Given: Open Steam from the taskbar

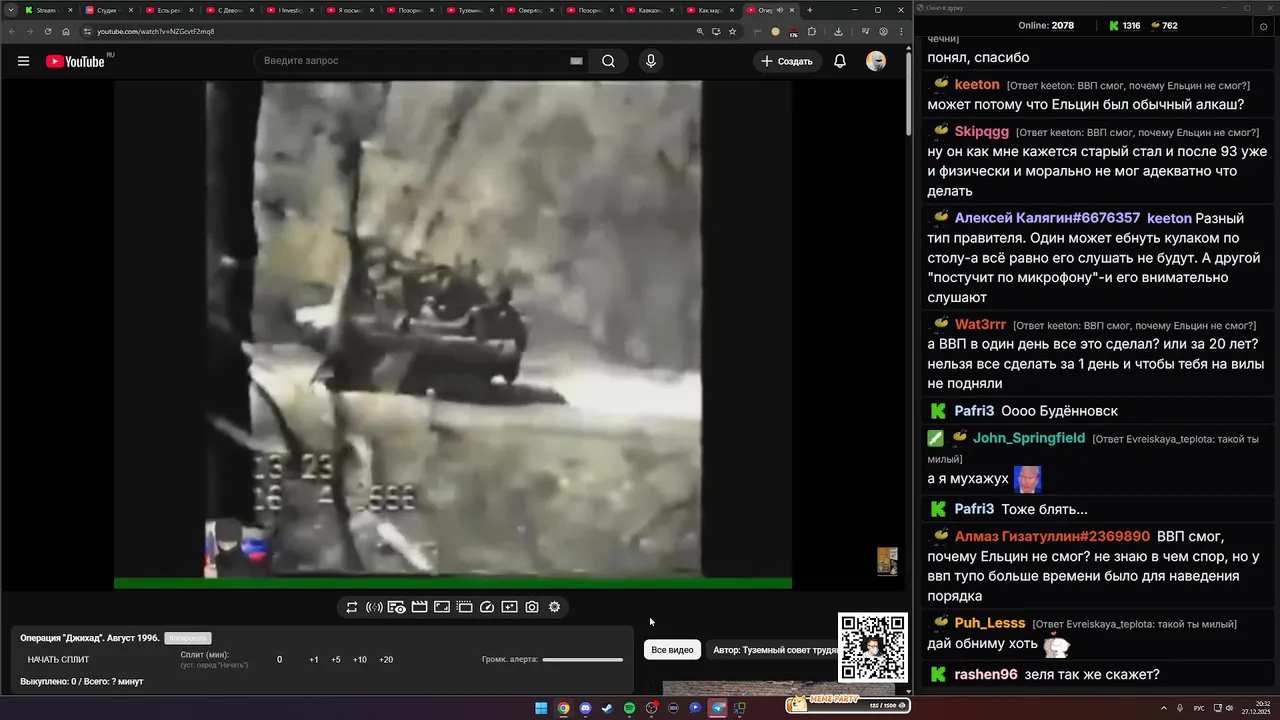Looking at the screenshot, I should point(607,708).
